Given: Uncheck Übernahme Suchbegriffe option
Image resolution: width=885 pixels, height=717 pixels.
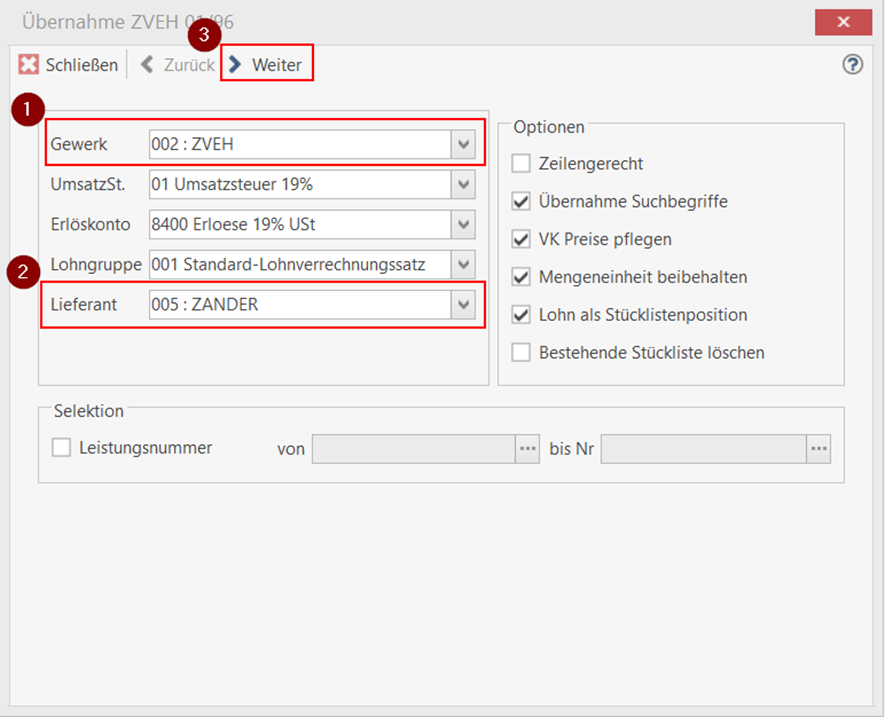Looking at the screenshot, I should click(x=521, y=202).
